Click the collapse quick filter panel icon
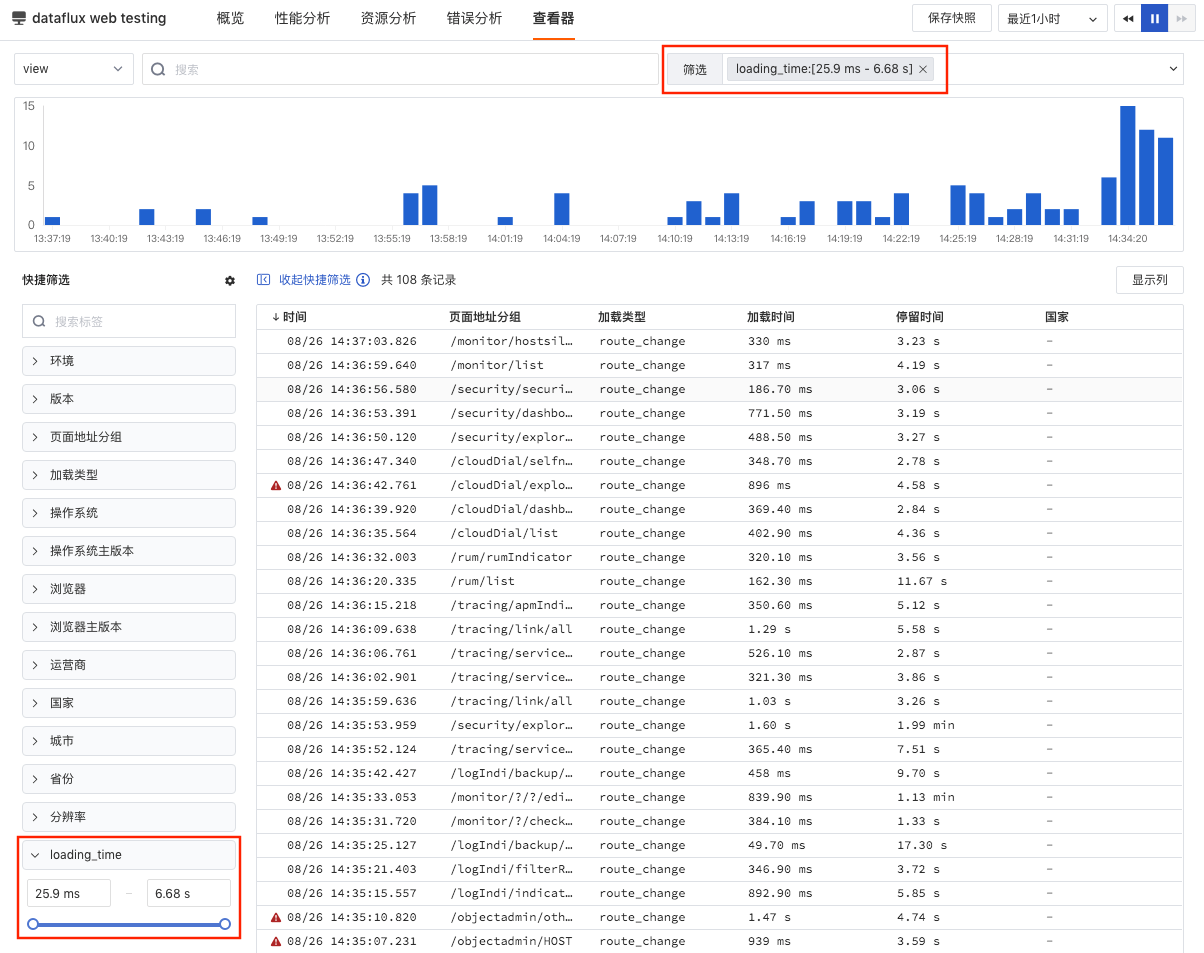 264,280
